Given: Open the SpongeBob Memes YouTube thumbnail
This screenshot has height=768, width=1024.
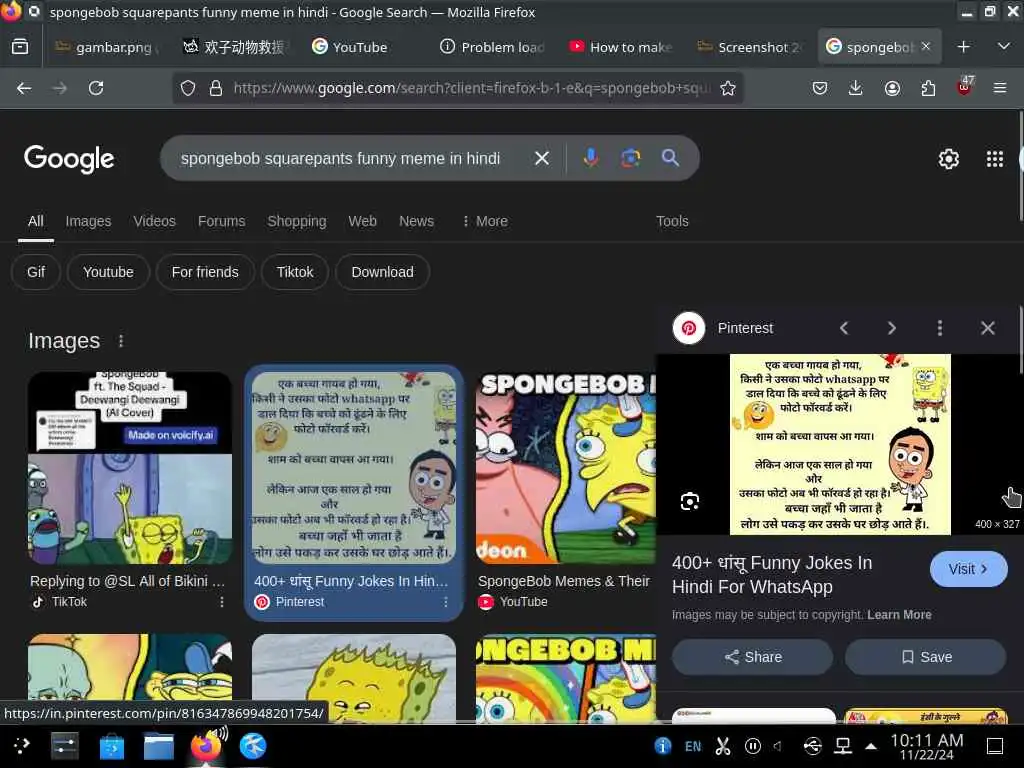Looking at the screenshot, I should click(x=566, y=468).
